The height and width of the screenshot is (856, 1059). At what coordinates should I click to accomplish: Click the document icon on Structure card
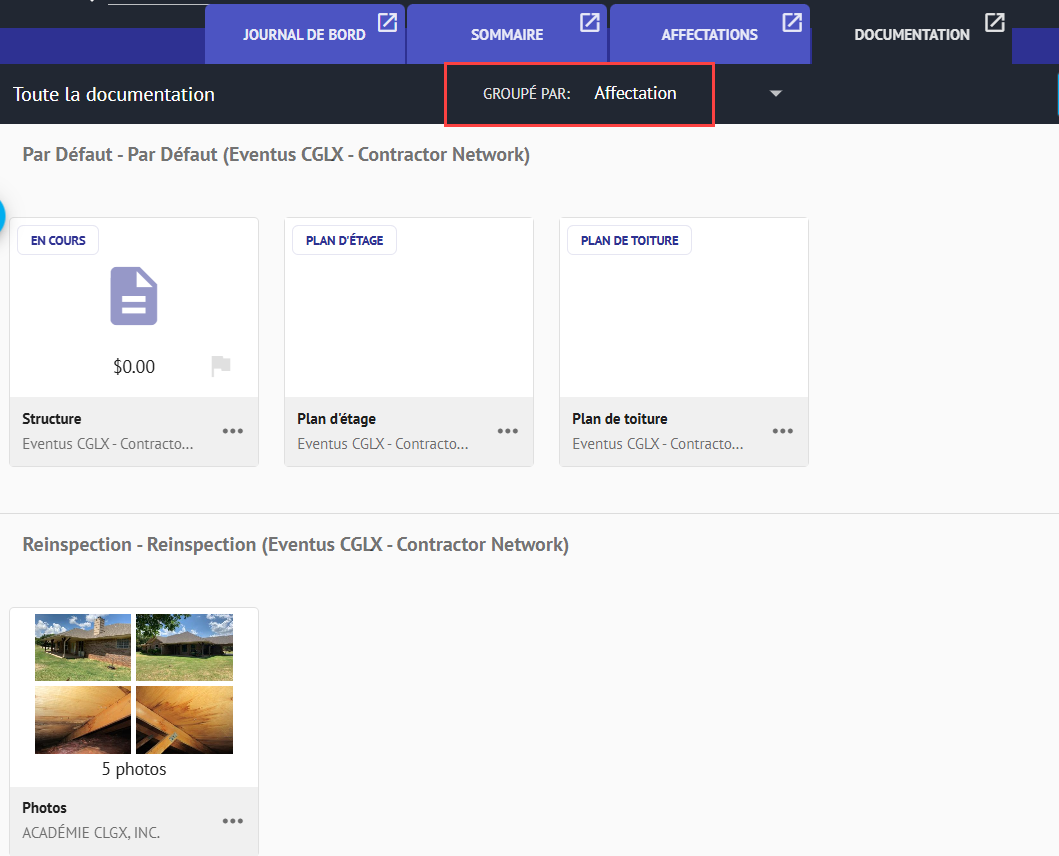pyautogui.click(x=134, y=296)
